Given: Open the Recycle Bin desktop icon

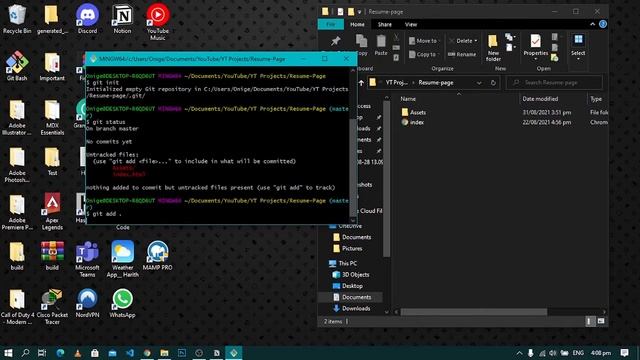Looking at the screenshot, I should tap(17, 20).
